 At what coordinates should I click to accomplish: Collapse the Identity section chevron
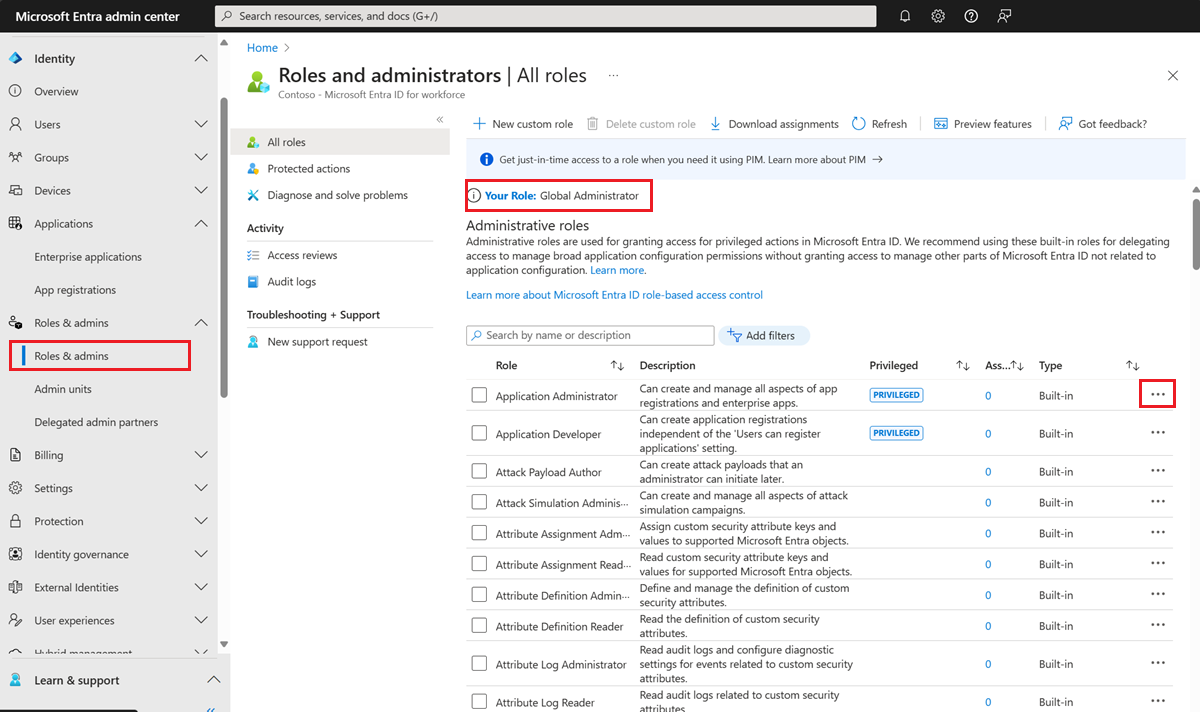pyautogui.click(x=201, y=58)
